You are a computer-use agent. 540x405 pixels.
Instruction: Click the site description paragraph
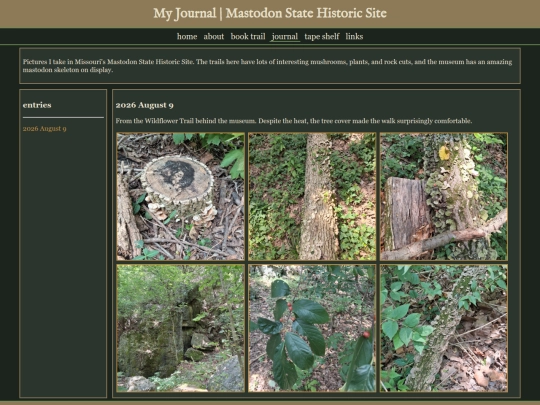267,66
